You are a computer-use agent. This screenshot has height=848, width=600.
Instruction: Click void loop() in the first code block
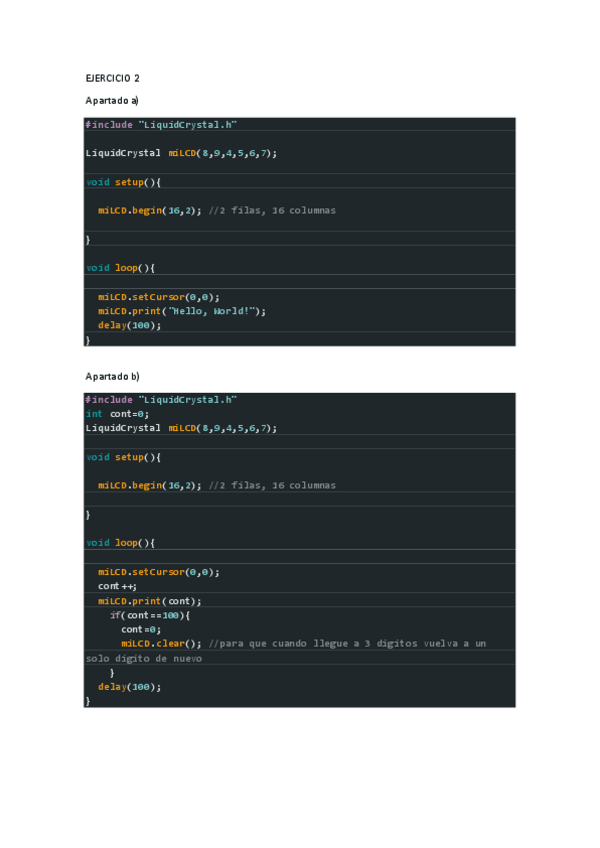click(x=120, y=268)
